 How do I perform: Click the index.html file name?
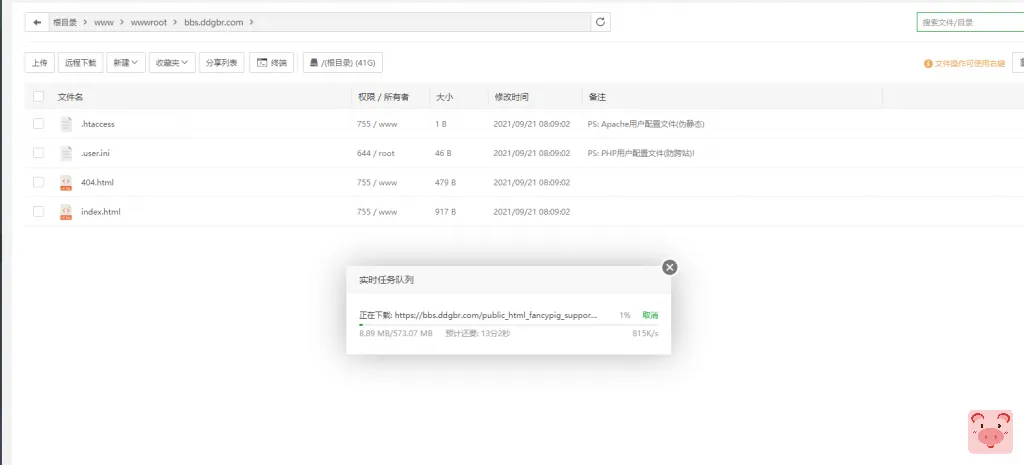point(101,212)
